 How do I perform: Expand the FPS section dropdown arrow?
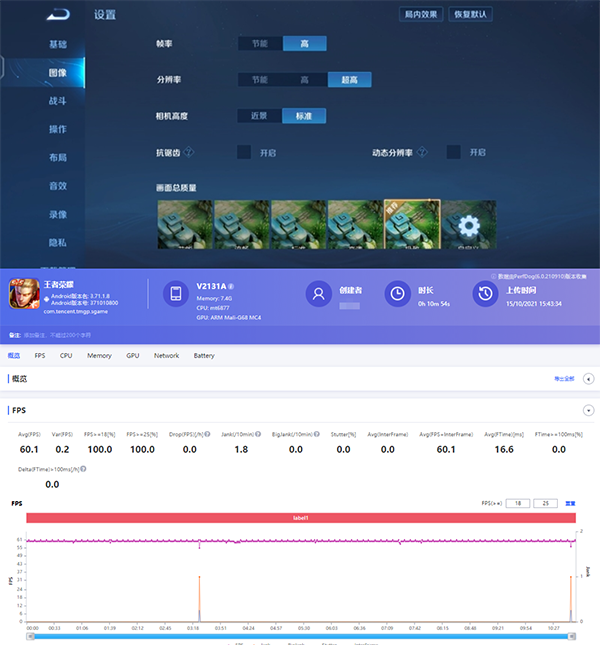[x=588, y=411]
